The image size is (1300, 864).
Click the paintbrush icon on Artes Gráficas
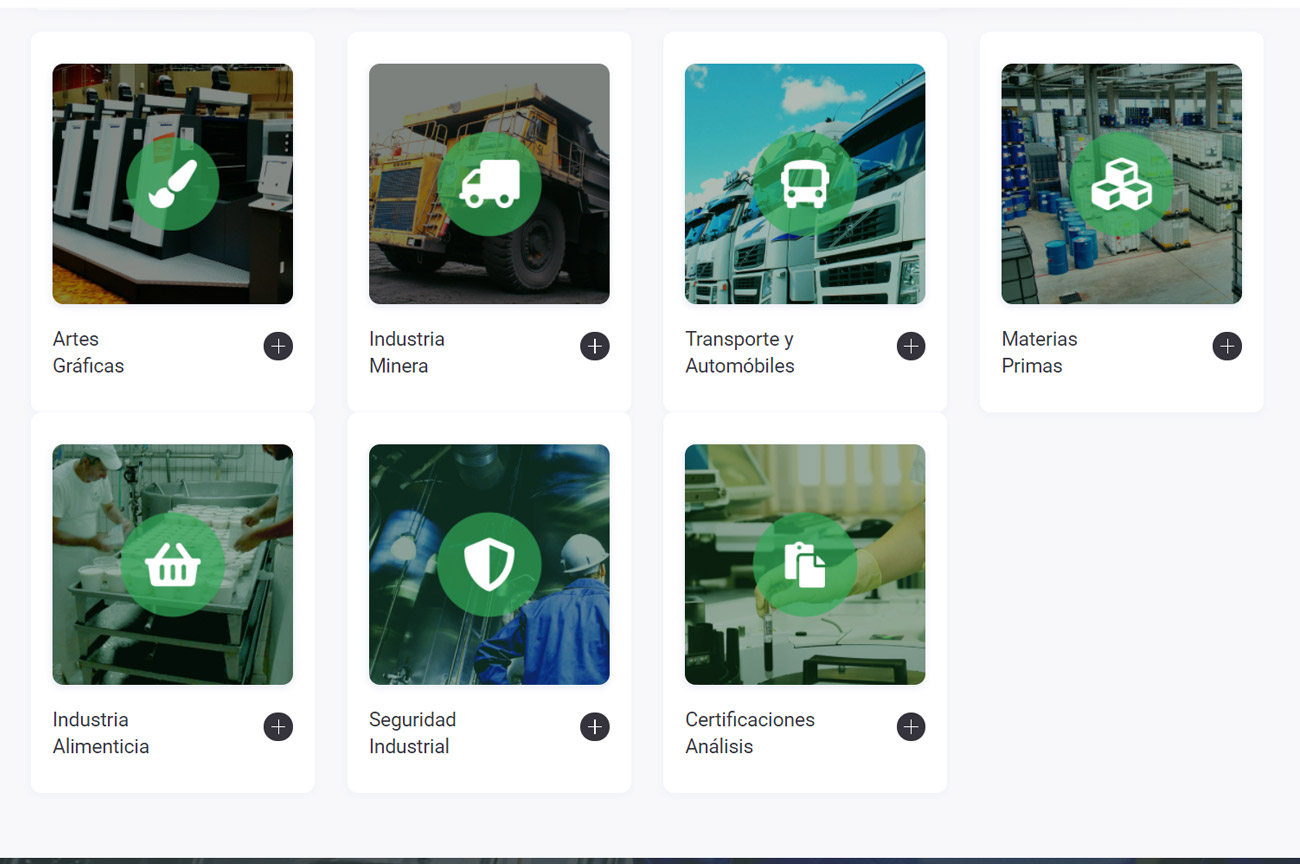[x=172, y=184]
